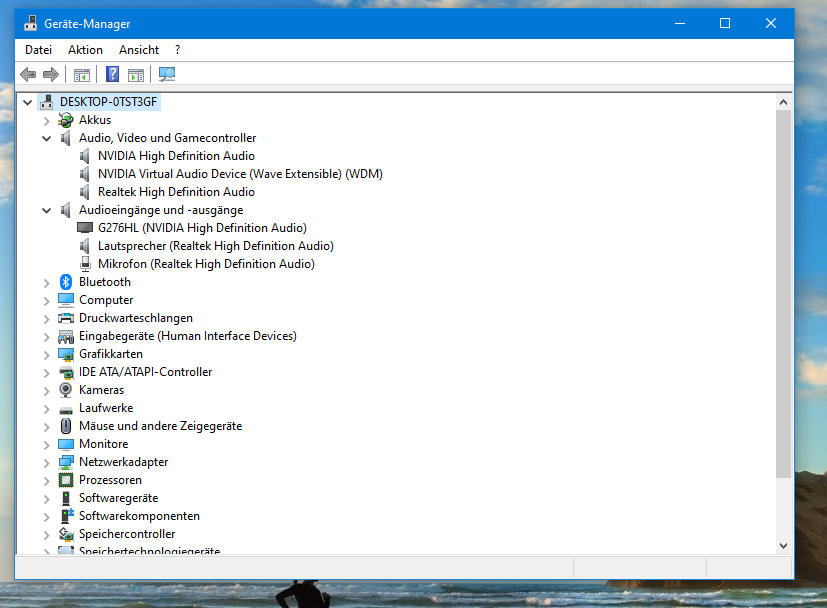Minimize the Geräte-Manager window
Screen dimensions: 827x608
680,23
